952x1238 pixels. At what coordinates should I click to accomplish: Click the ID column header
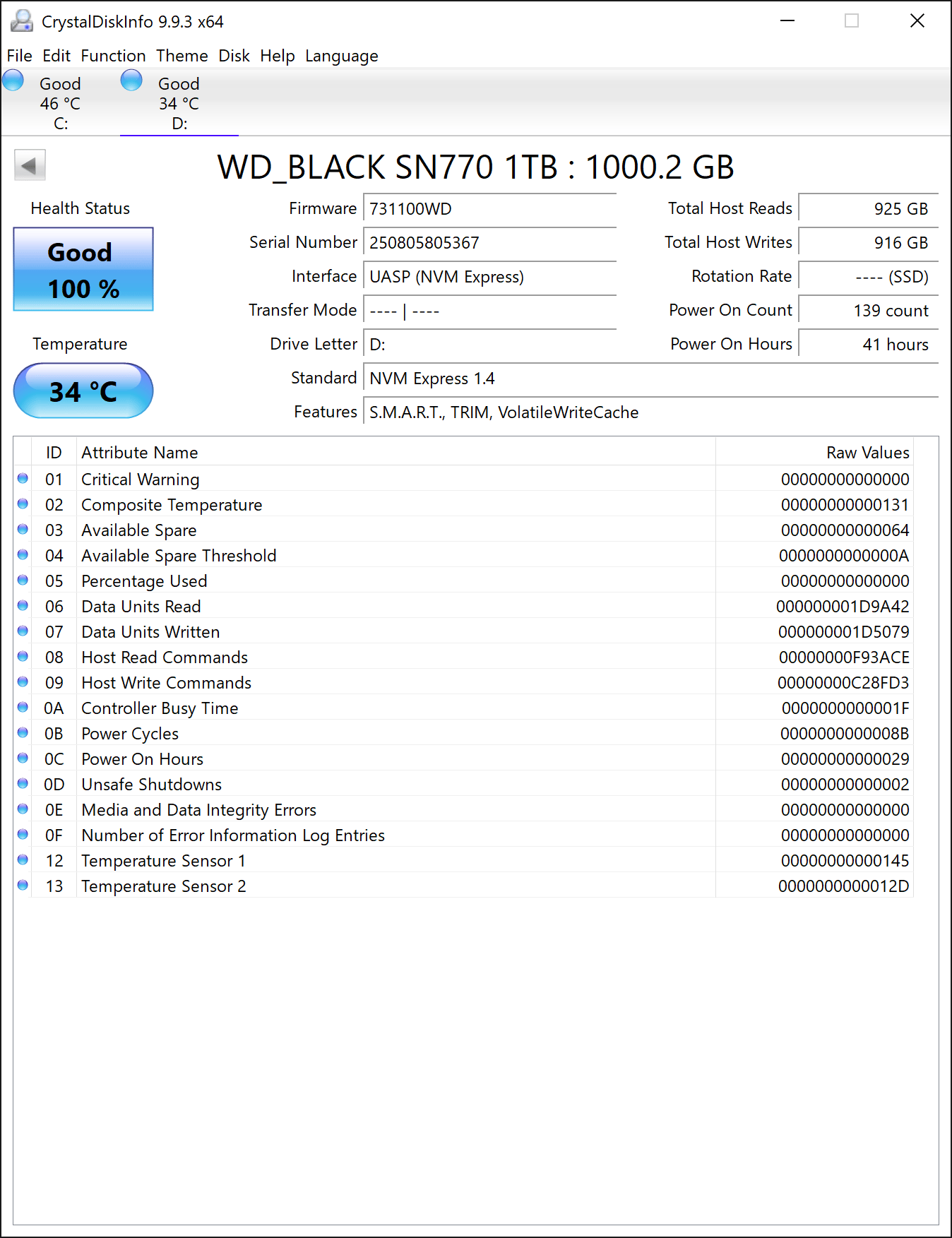(x=54, y=453)
